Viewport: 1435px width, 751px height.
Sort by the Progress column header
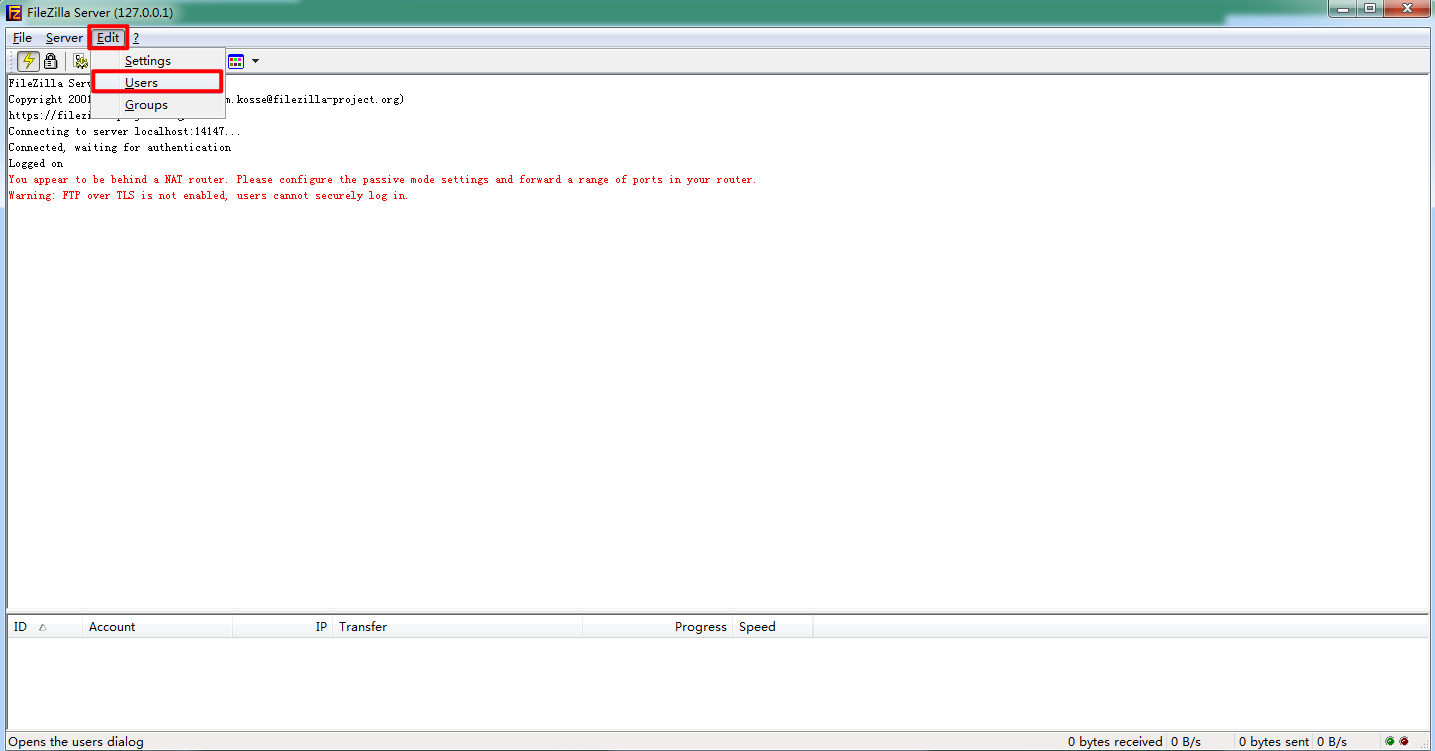pyautogui.click(x=657, y=627)
